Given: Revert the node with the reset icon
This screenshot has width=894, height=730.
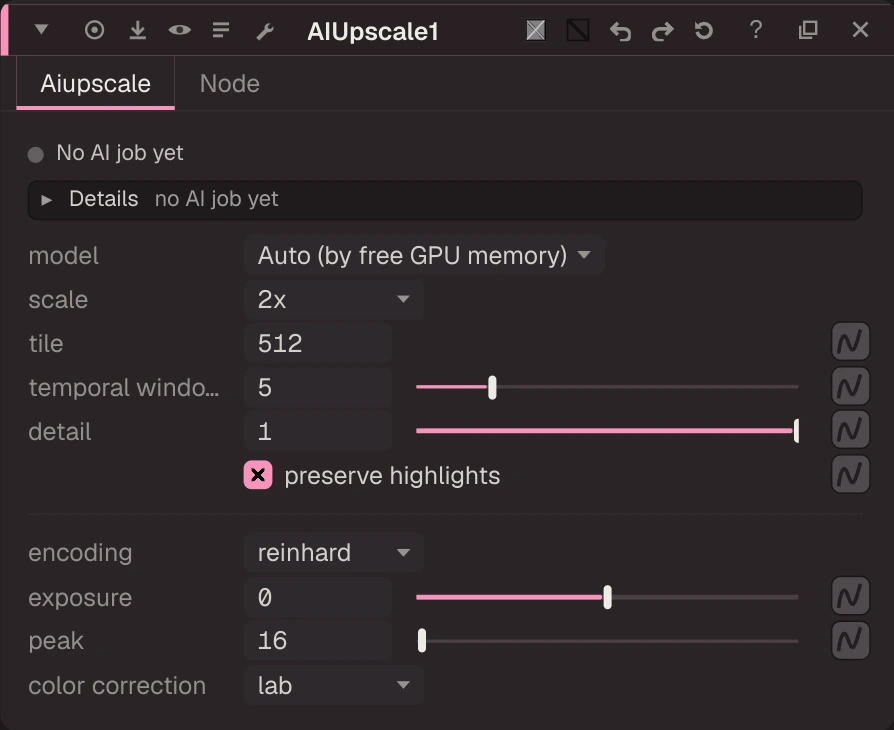Looking at the screenshot, I should (704, 30).
